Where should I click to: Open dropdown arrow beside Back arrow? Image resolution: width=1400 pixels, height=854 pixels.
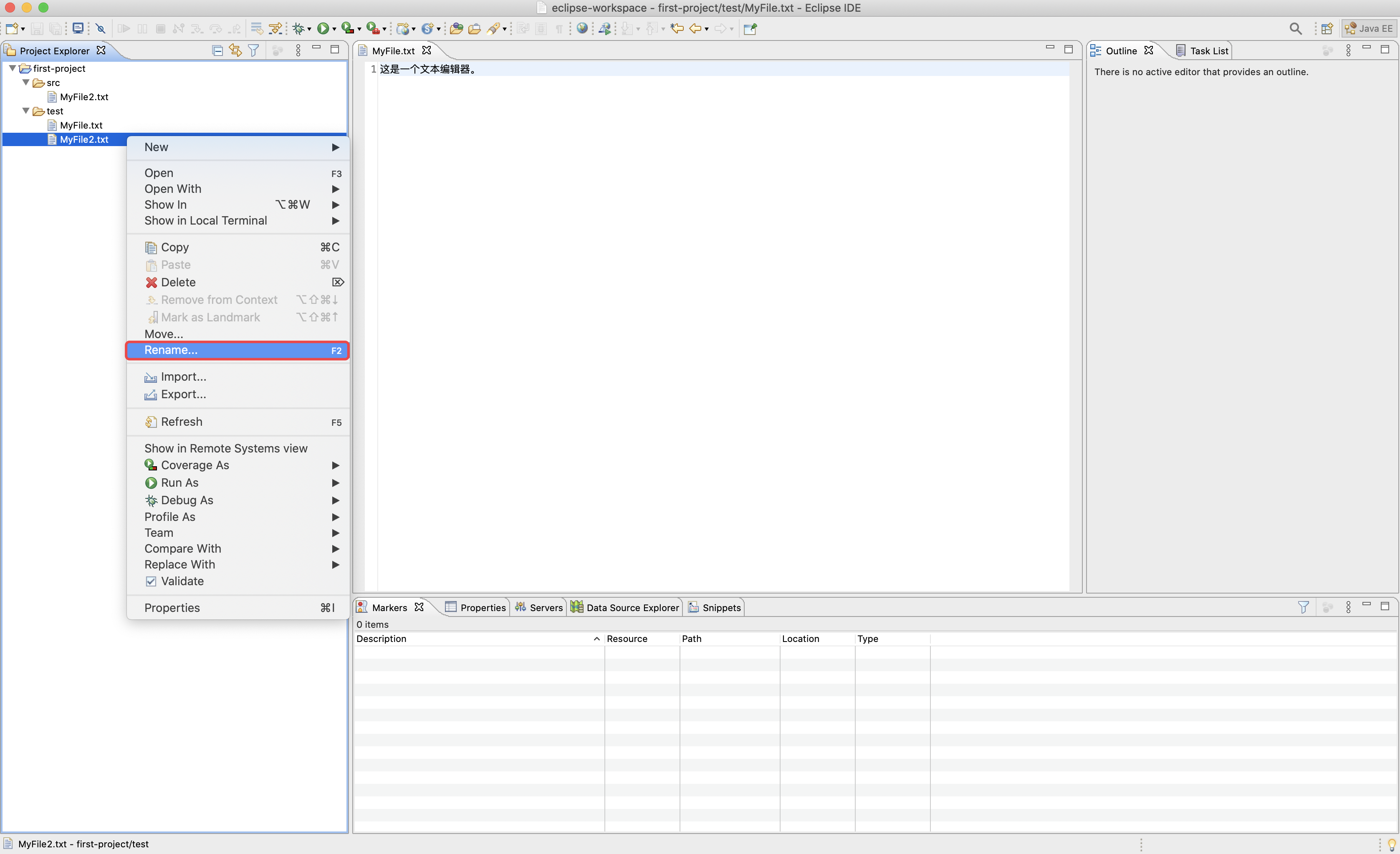tap(706, 29)
